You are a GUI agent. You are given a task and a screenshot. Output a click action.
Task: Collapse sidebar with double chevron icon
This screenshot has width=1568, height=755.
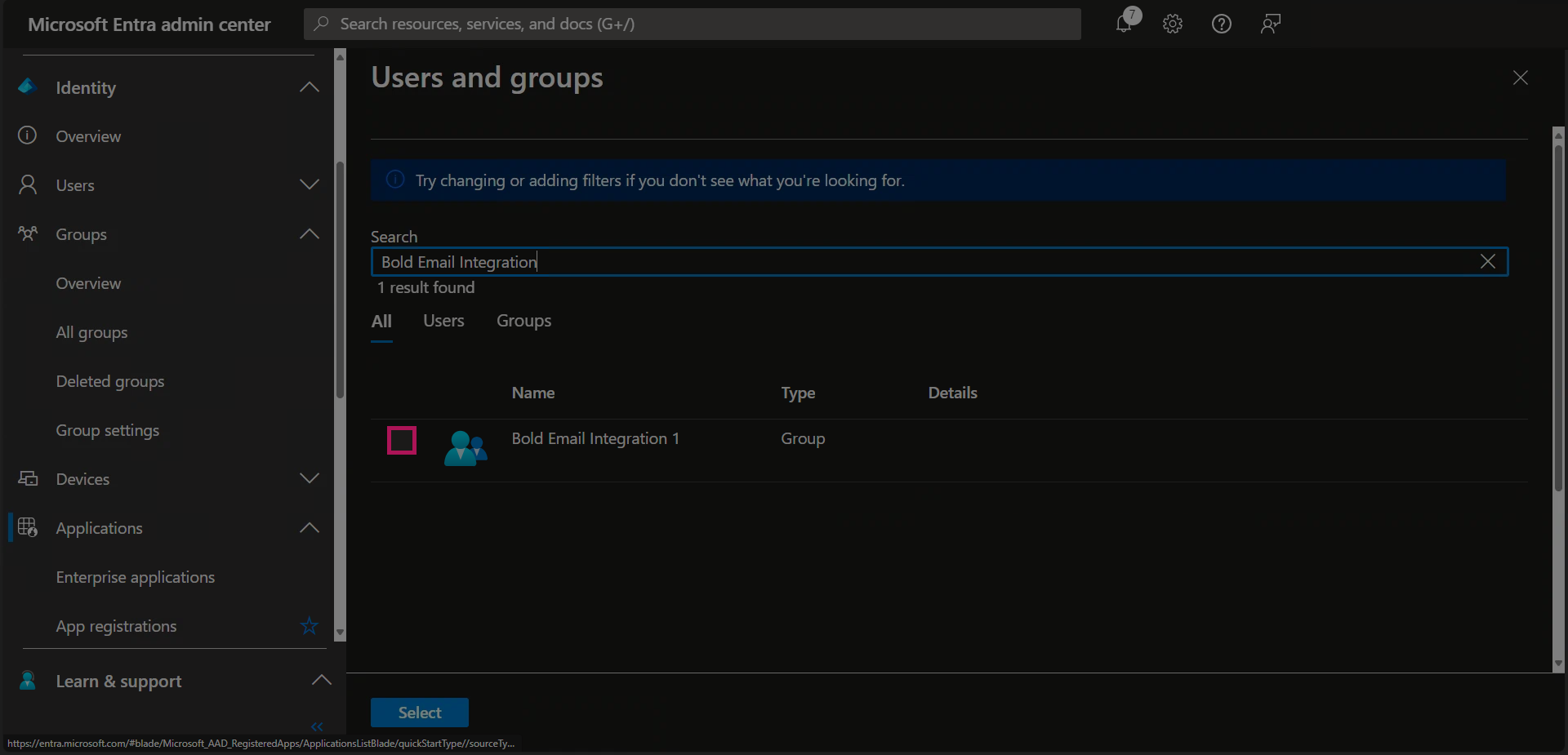point(317,726)
